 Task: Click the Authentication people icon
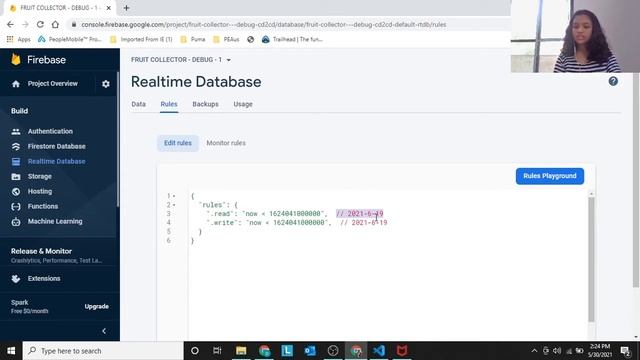click(x=16, y=131)
